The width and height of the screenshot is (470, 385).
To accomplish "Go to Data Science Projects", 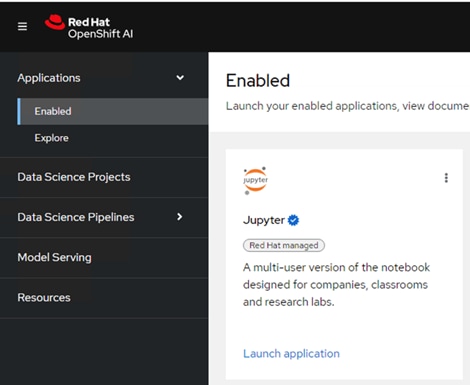I will coord(74,177).
